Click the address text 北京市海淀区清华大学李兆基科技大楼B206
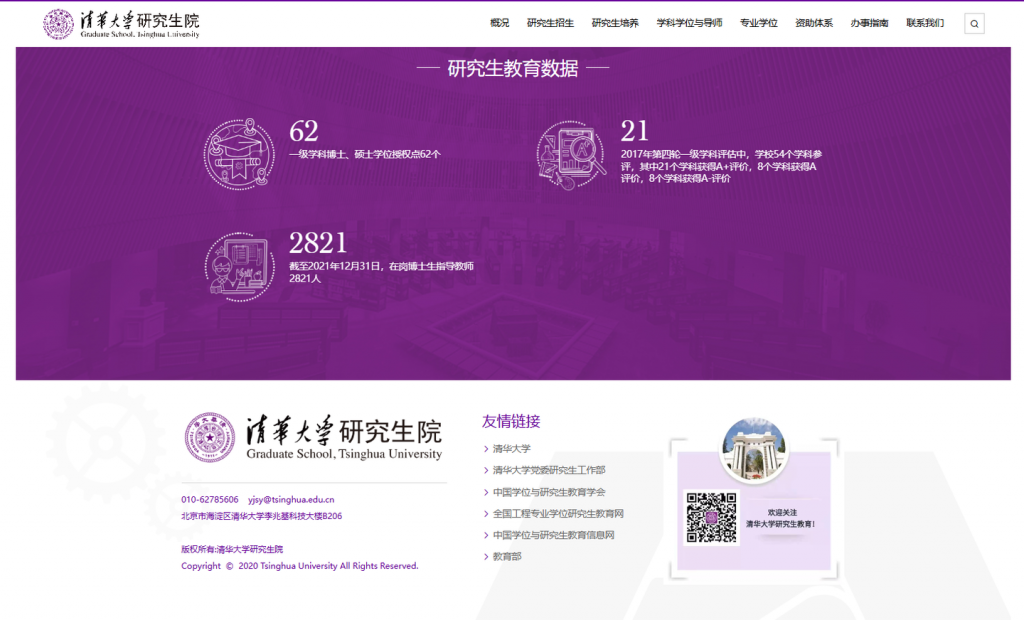 [261, 516]
